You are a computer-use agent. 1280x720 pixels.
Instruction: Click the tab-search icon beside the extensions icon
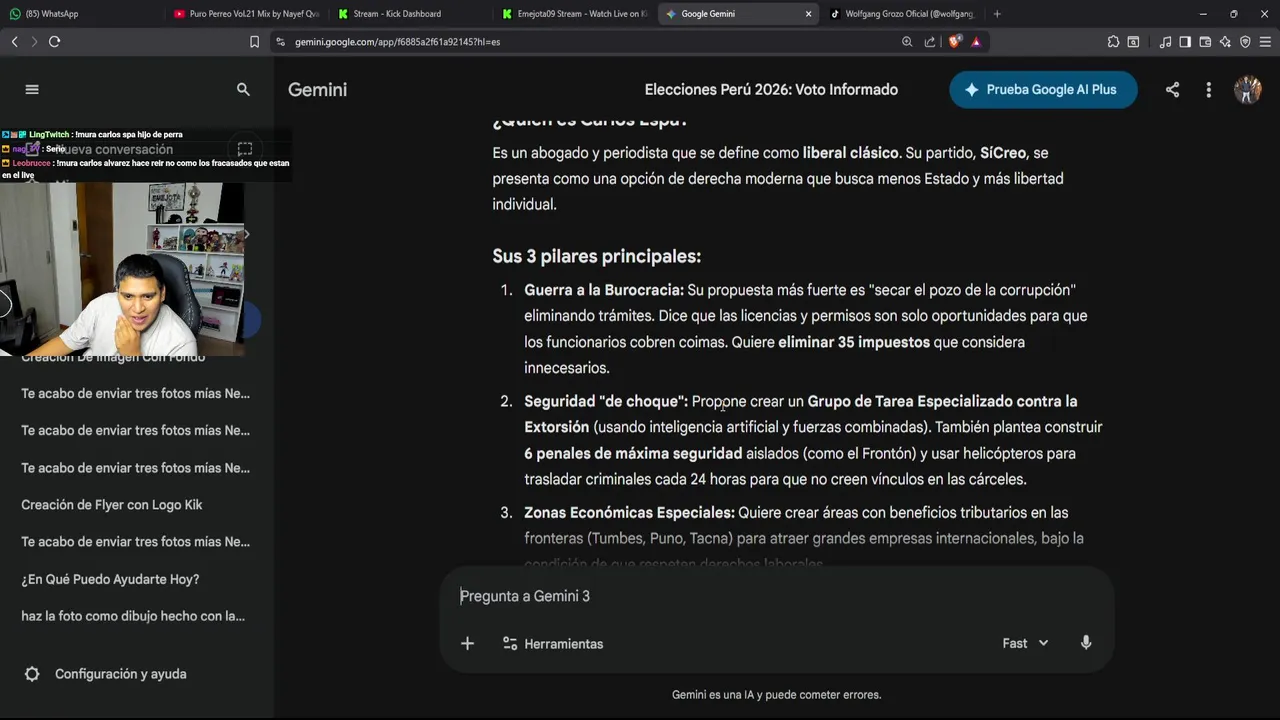coord(1133,41)
